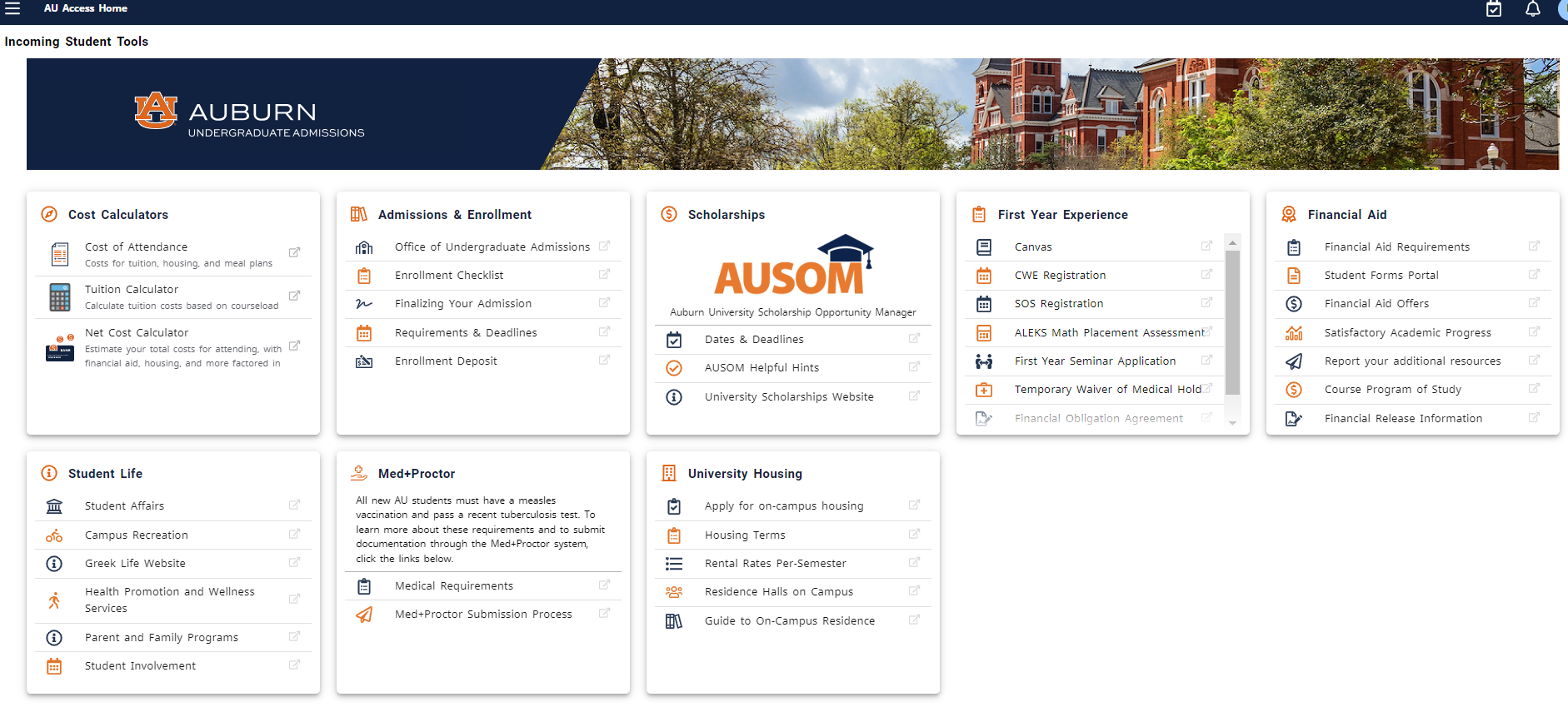Click the Satisfactory Academic Progress chart icon
Screen dimensions: 1568x707
coord(1294,333)
